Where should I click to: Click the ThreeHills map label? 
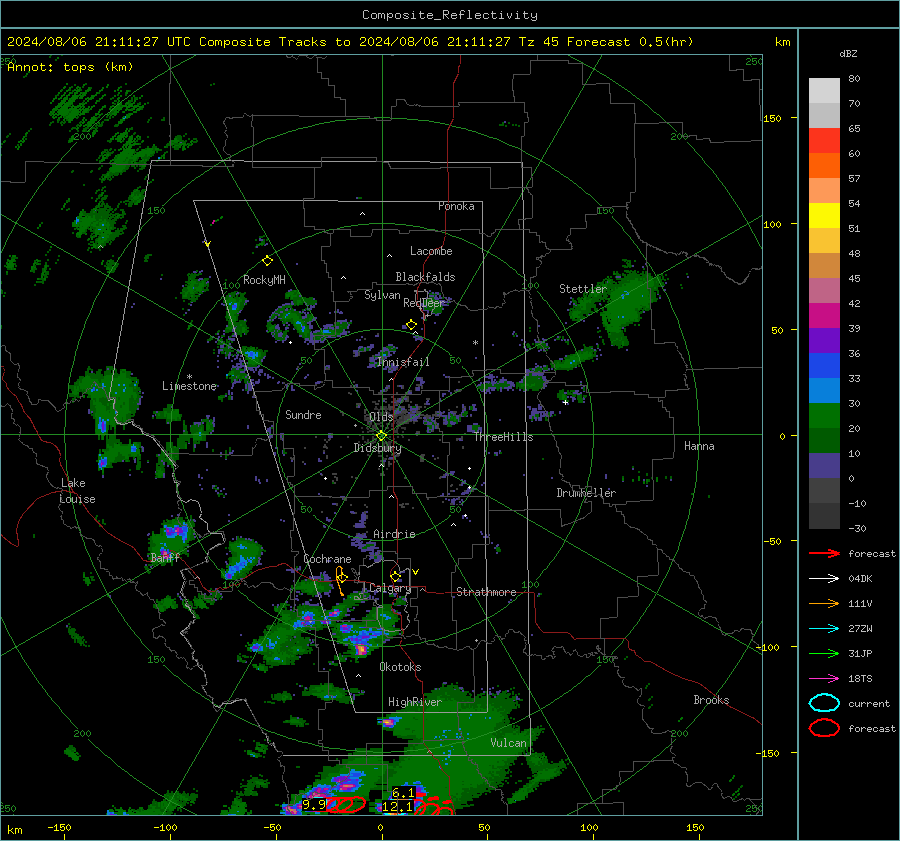pyautogui.click(x=503, y=437)
